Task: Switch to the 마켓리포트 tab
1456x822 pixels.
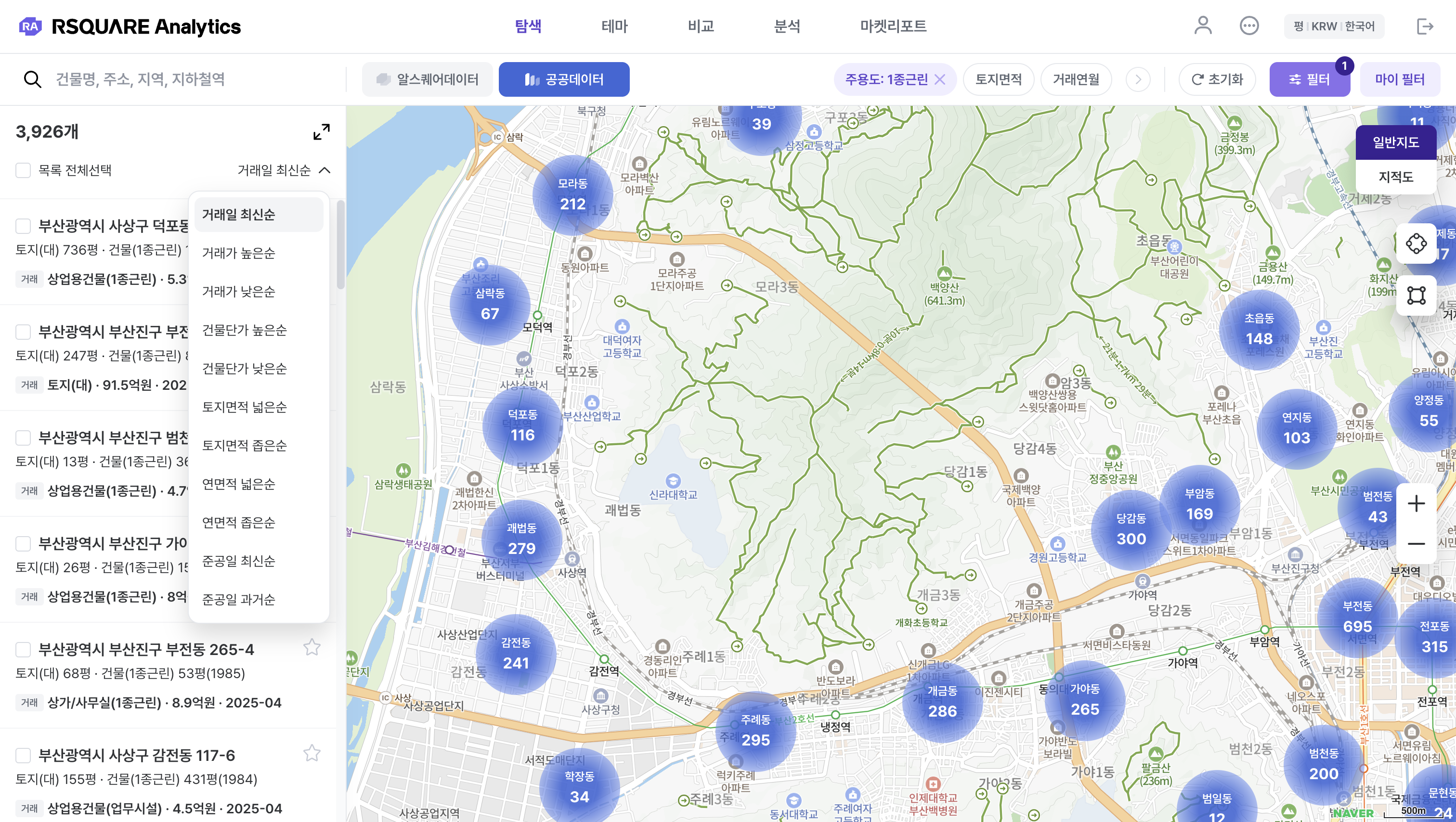Action: (x=893, y=26)
